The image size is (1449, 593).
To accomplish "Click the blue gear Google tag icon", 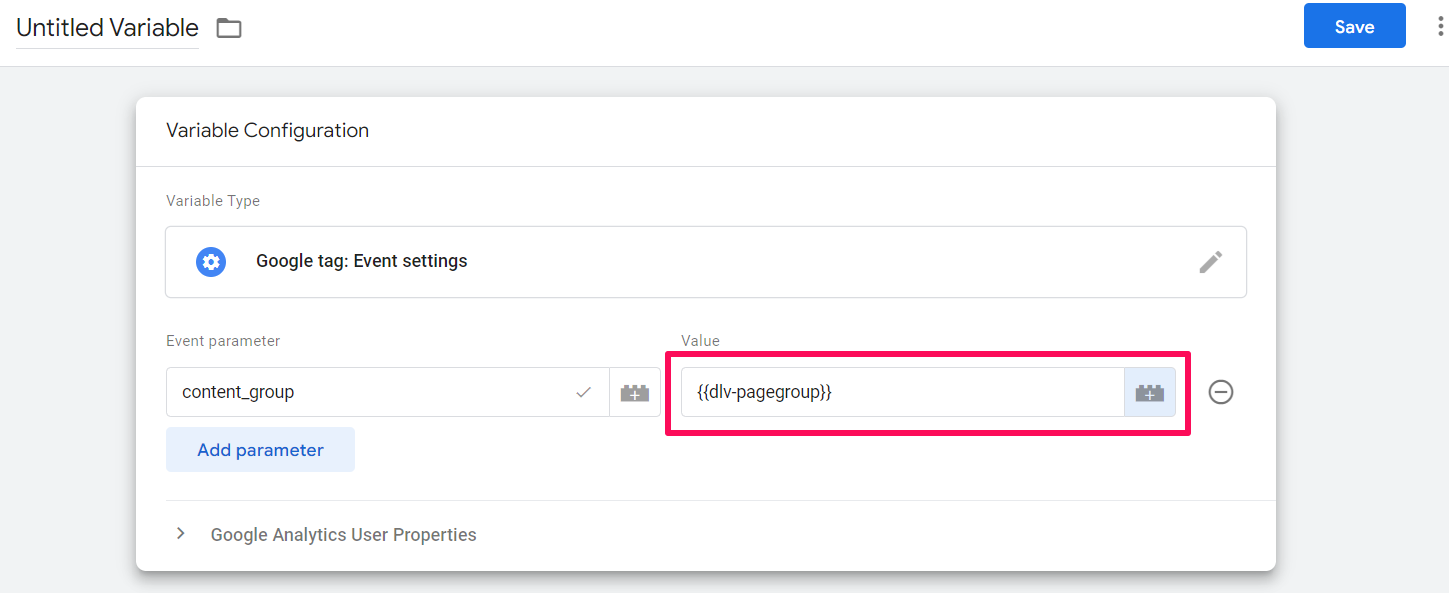I will tap(210, 262).
